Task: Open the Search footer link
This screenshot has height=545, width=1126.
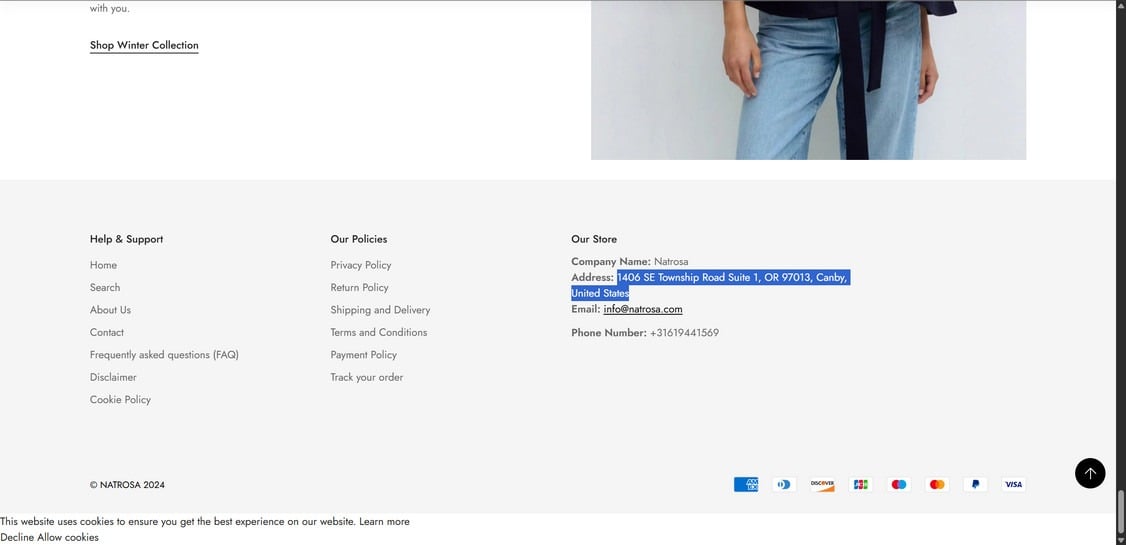Action: 105,287
